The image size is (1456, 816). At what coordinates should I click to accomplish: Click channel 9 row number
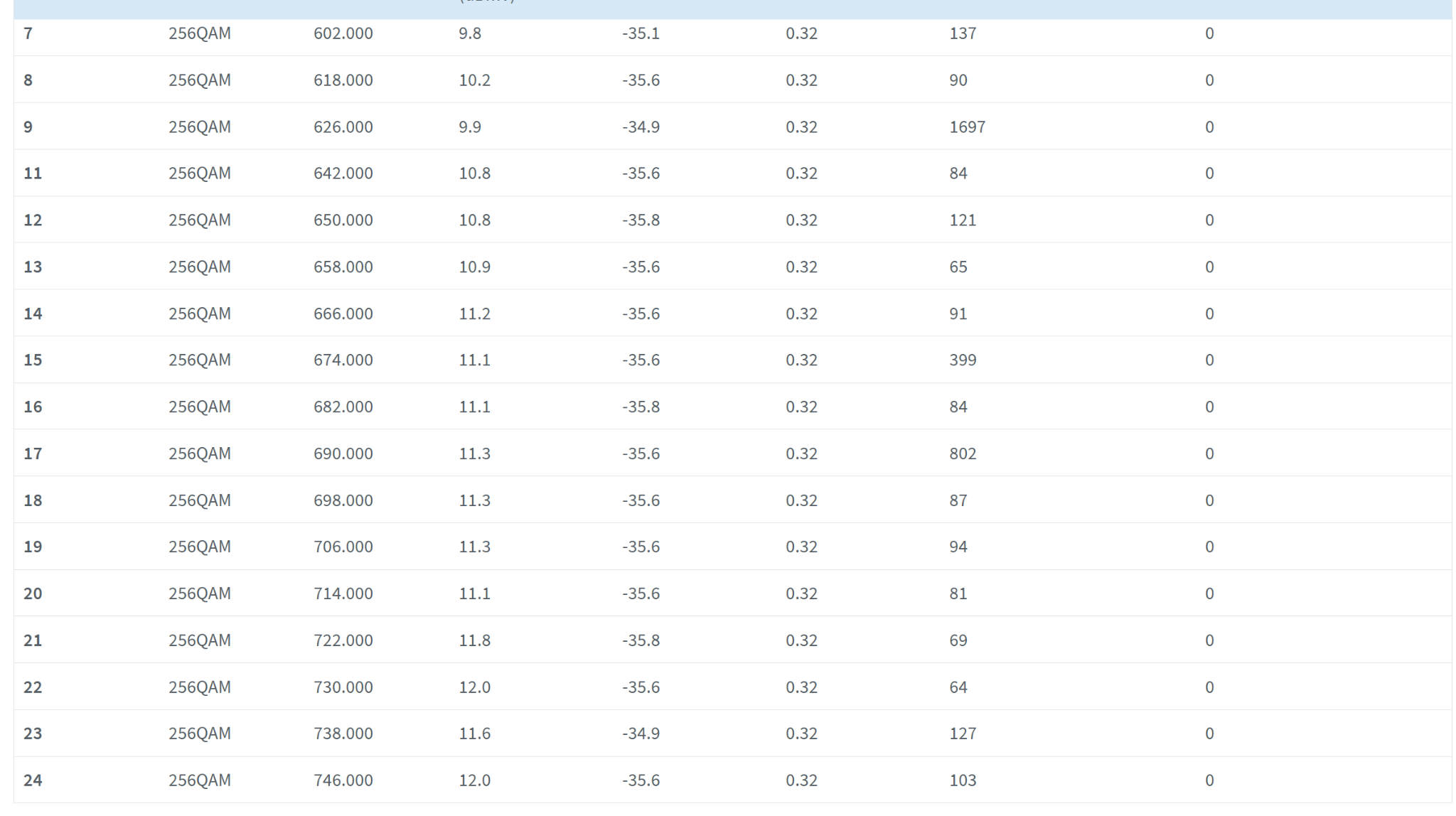28,127
